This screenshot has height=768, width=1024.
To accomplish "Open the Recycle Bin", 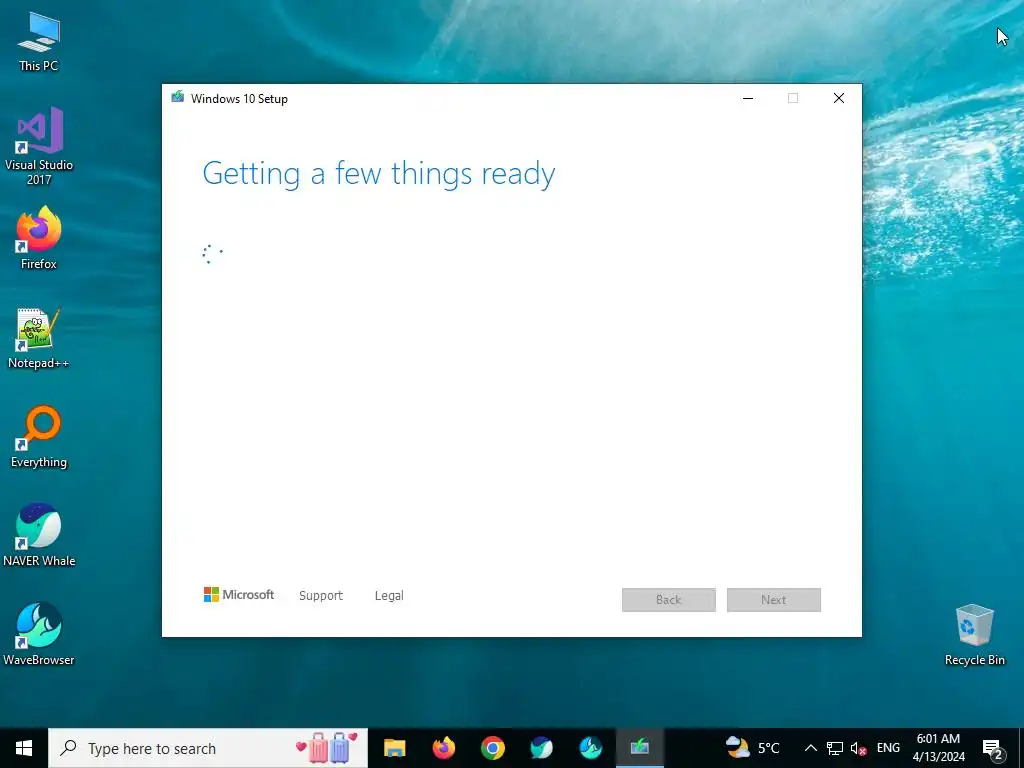I will point(974,634).
